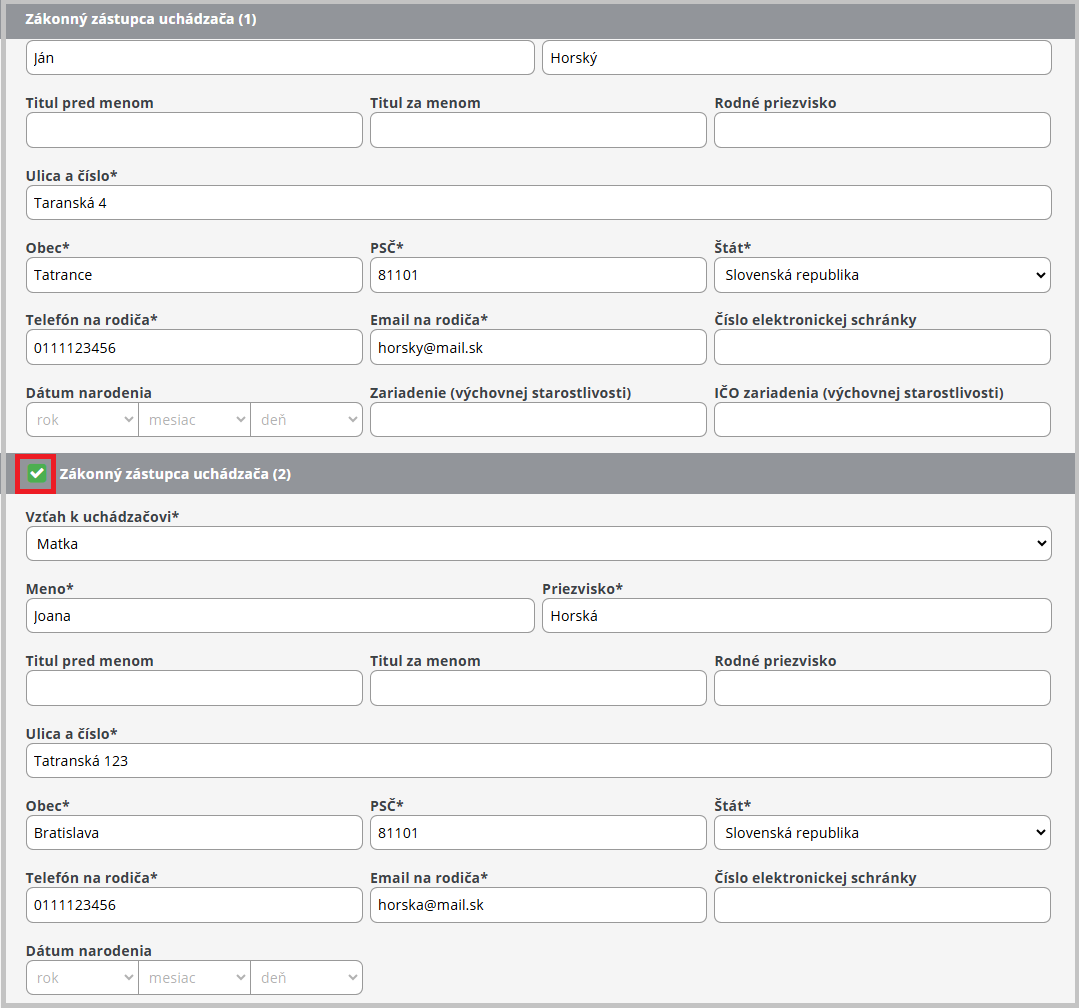
Task: Select birth year (rok) for guardian 2
Action: tap(83, 978)
